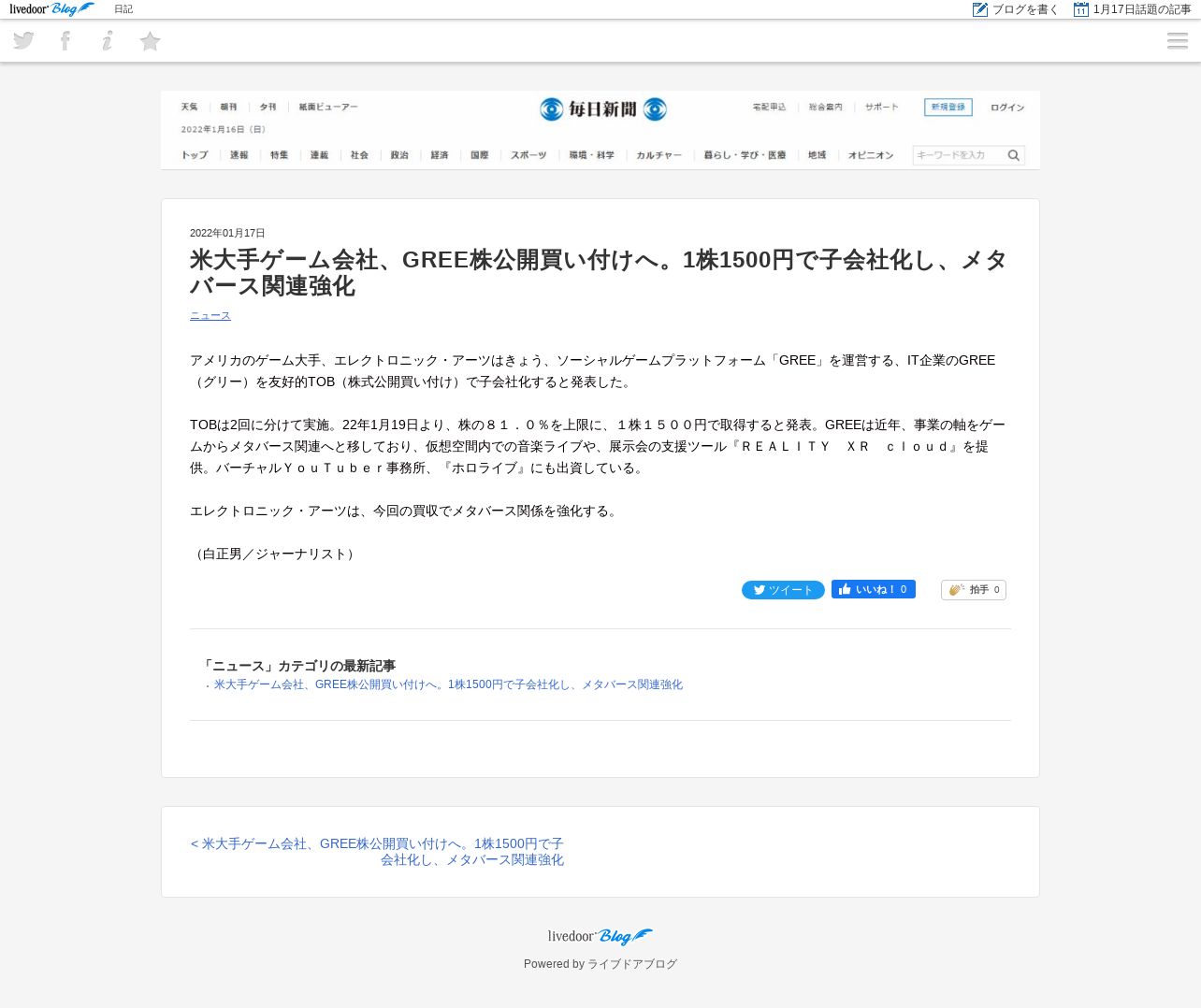Click the article headline title
This screenshot has width=1201, height=1008.
coord(599,273)
